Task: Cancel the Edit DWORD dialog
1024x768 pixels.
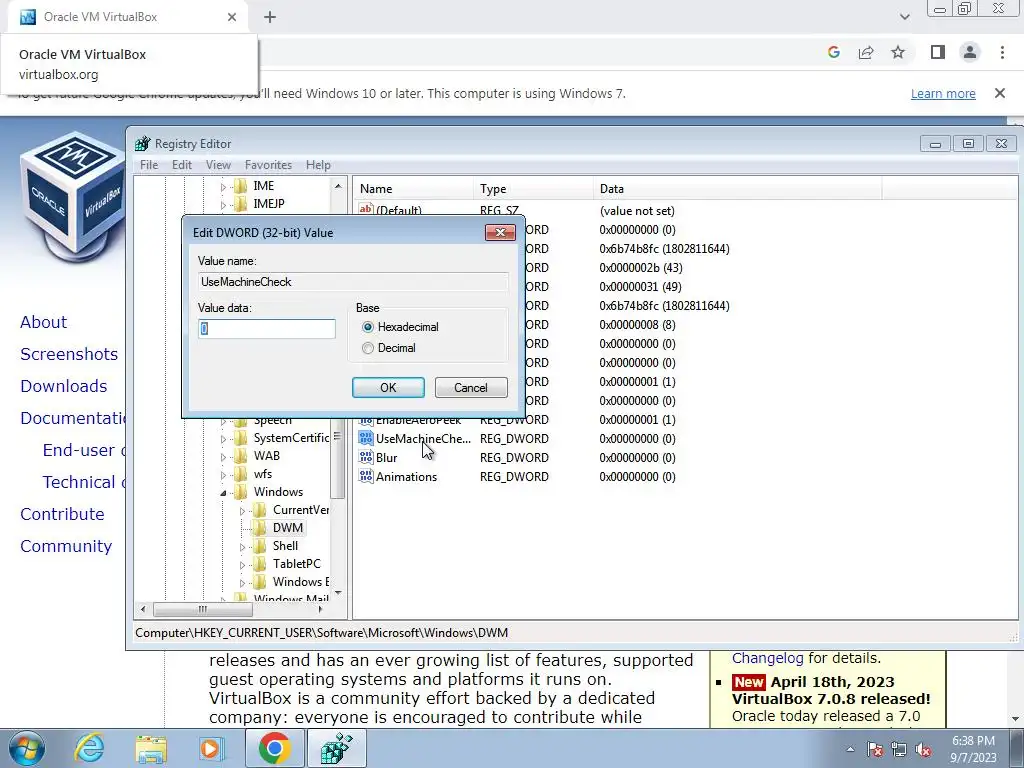Action: coord(471,387)
